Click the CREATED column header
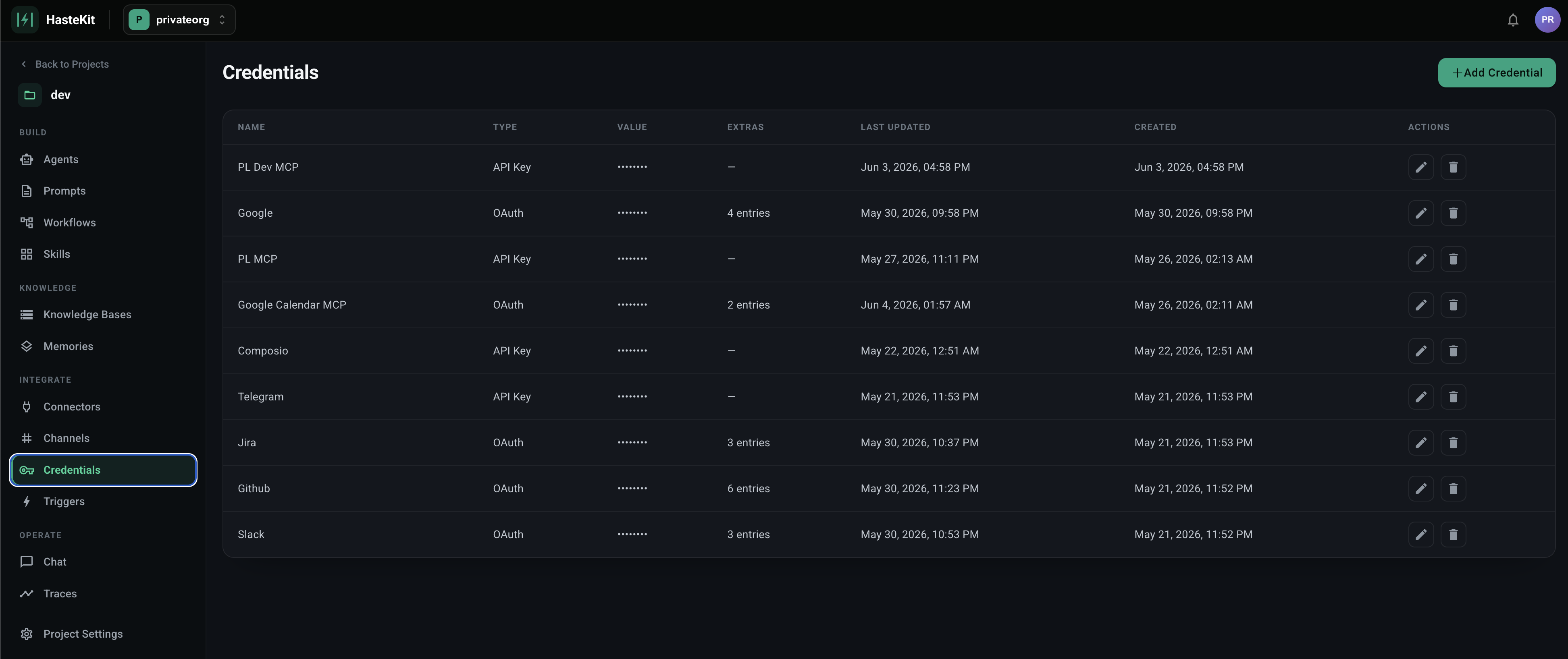 (x=1155, y=127)
